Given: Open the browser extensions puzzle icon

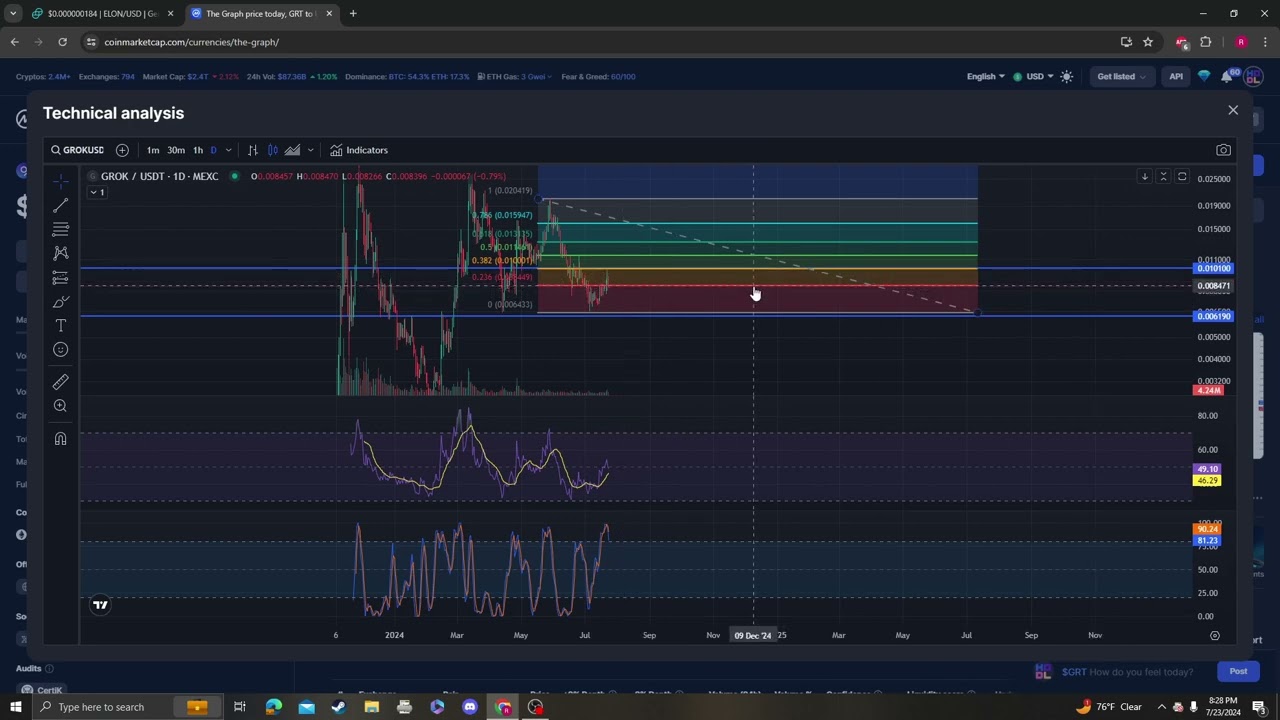Looking at the screenshot, I should click(1205, 42).
